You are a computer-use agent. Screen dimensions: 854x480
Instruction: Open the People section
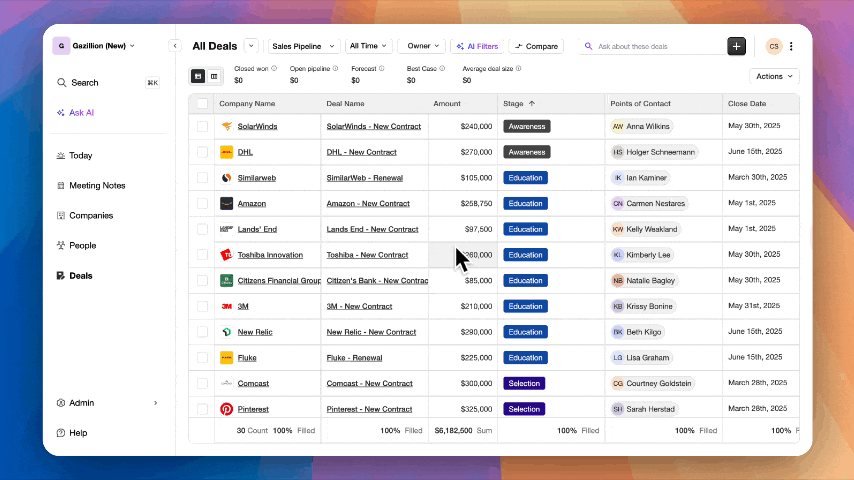(76, 246)
